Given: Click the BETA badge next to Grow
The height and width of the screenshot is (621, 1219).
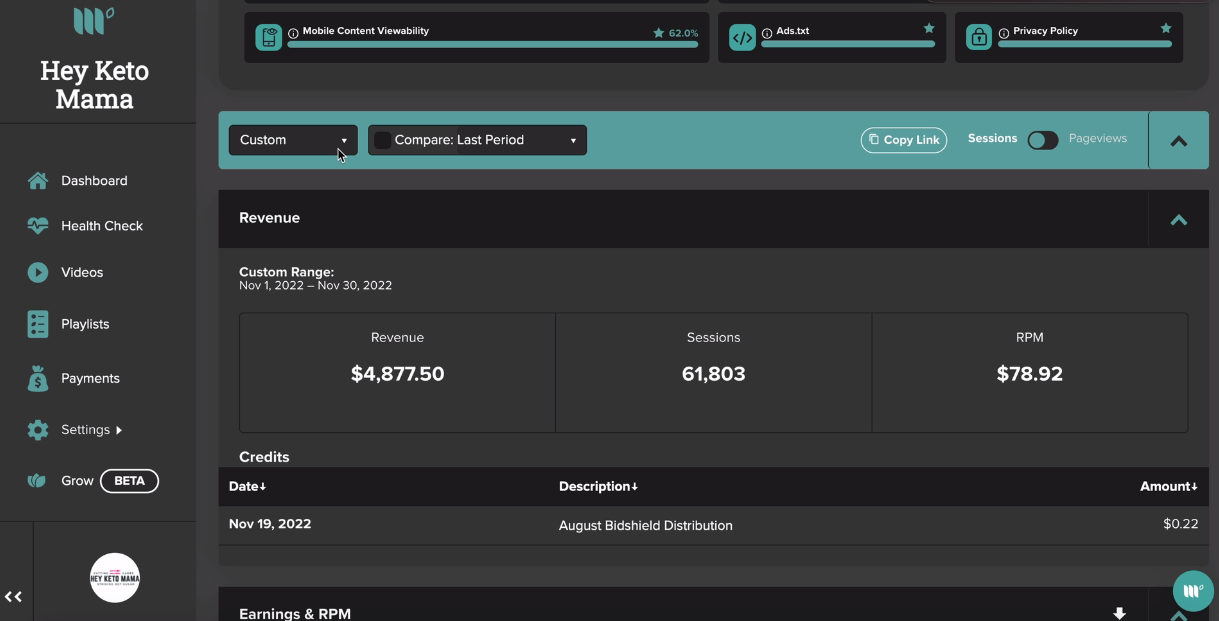Looking at the screenshot, I should 129,481.
